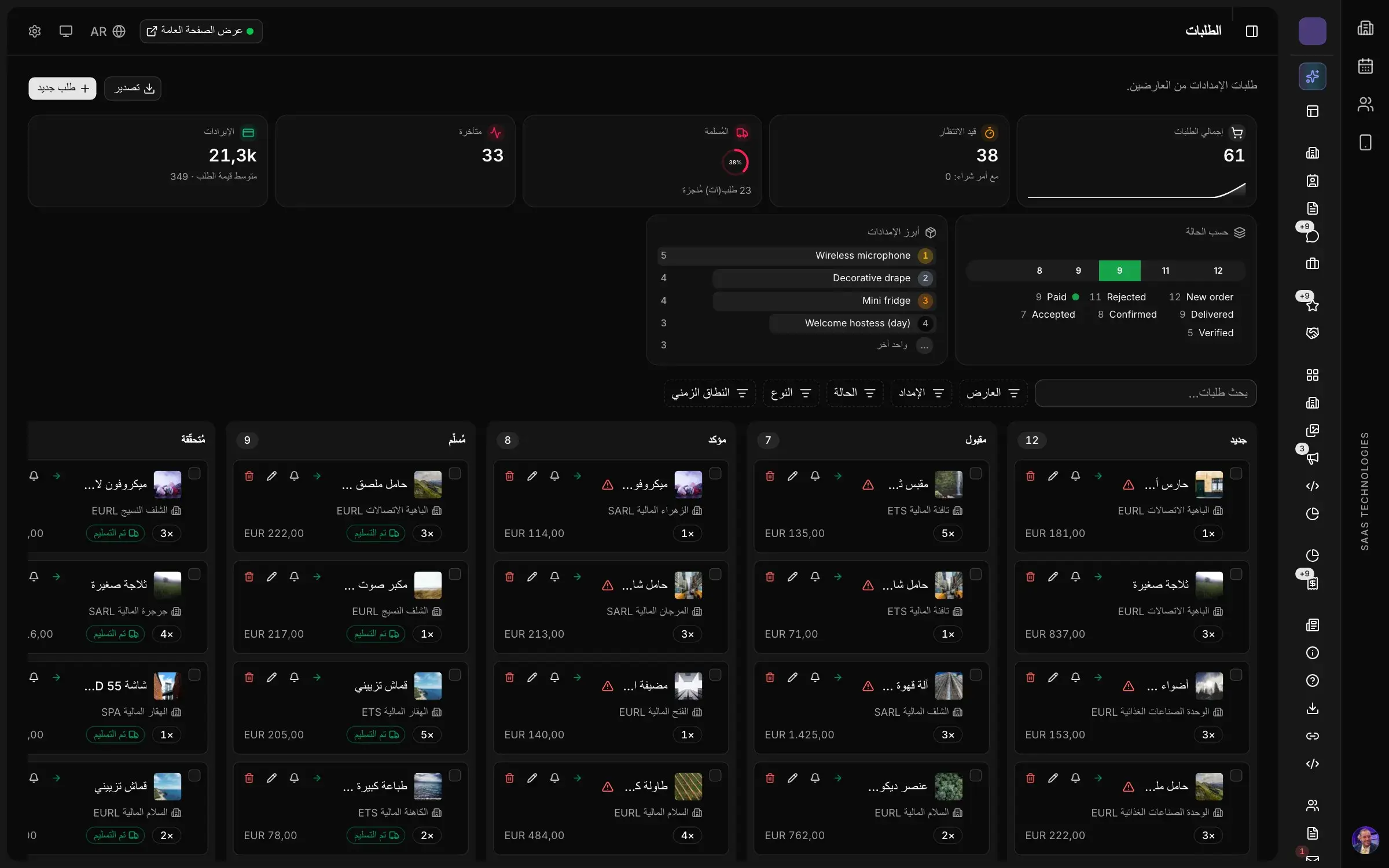
Task: Open the العارض filter dropdown
Action: 993,393
